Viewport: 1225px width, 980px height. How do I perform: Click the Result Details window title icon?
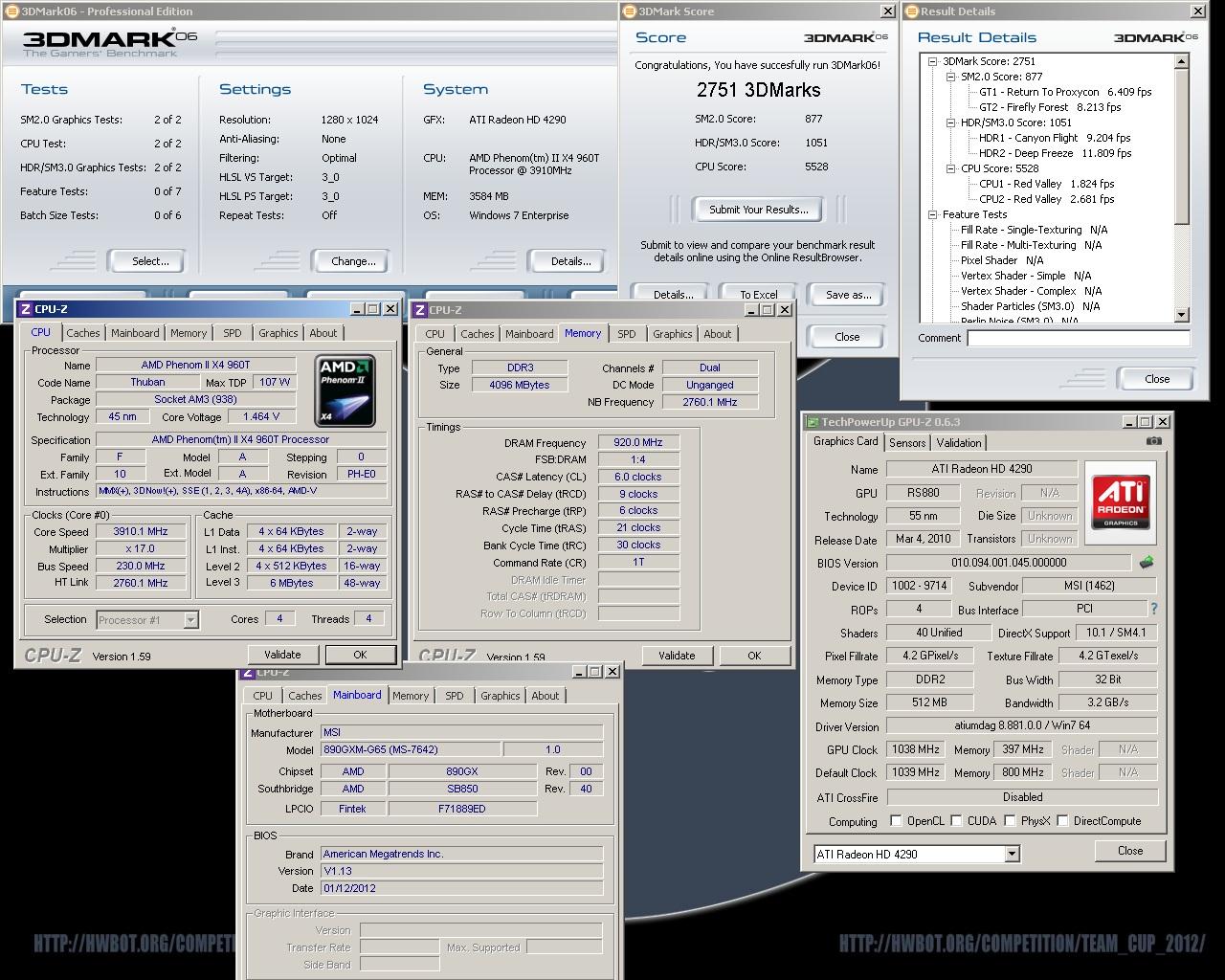912,11
